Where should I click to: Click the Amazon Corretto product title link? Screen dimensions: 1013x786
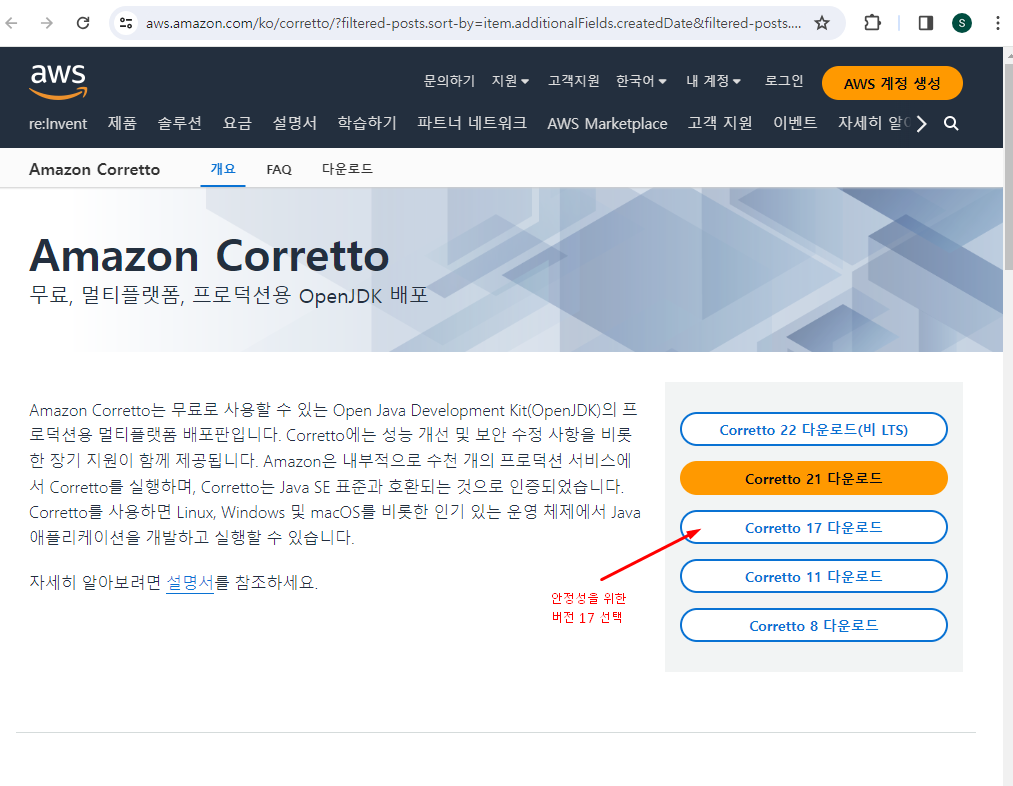(94, 169)
